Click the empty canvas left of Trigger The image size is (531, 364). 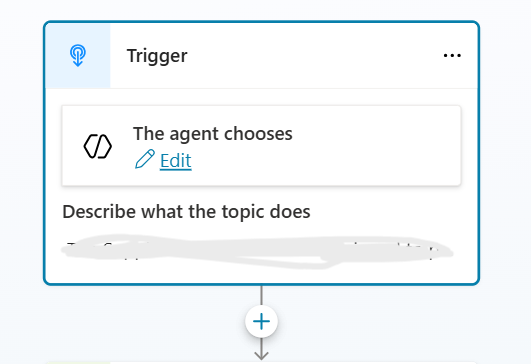tap(21, 152)
